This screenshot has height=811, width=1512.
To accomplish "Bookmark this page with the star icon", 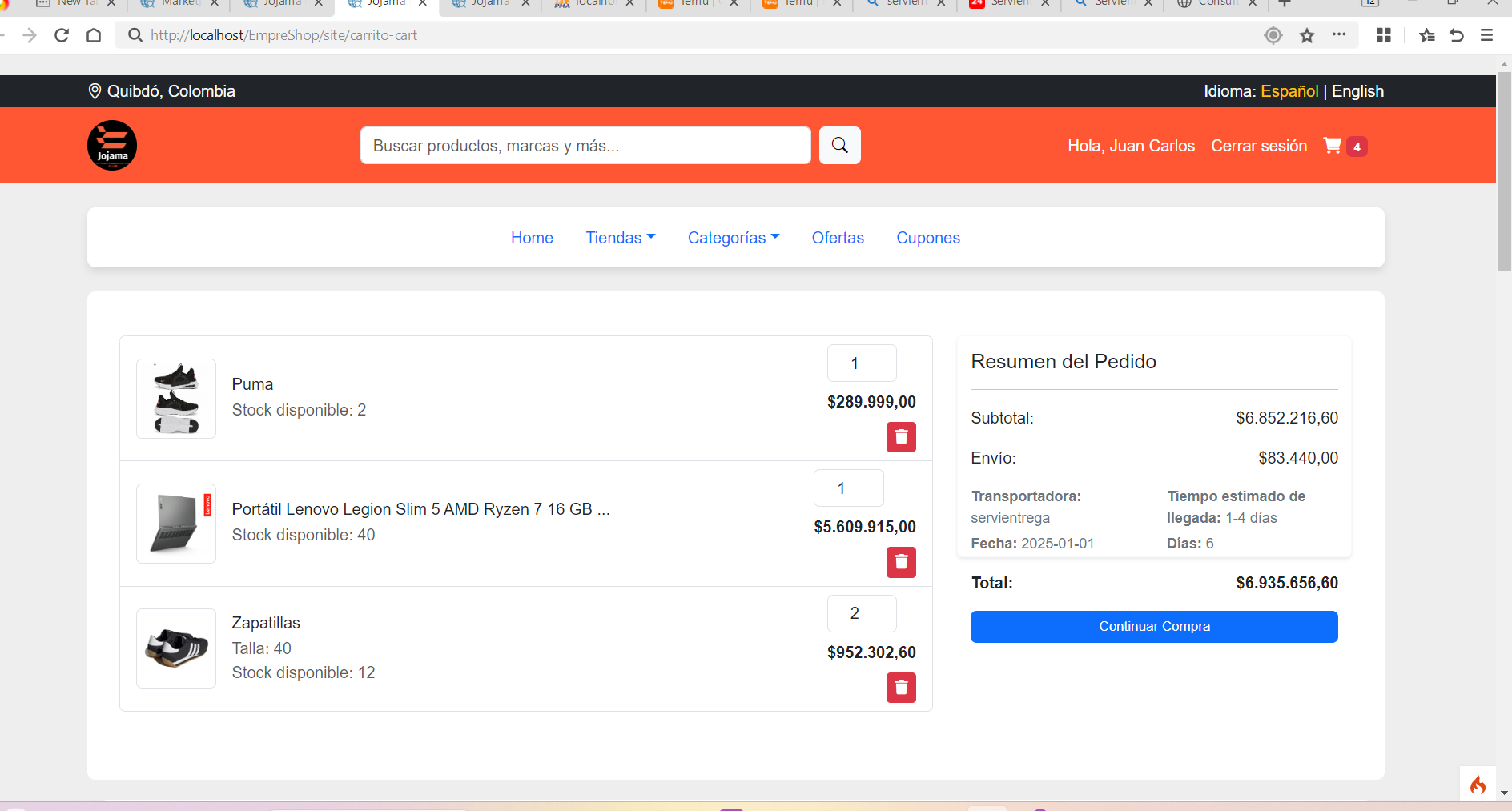I will pyautogui.click(x=1307, y=35).
